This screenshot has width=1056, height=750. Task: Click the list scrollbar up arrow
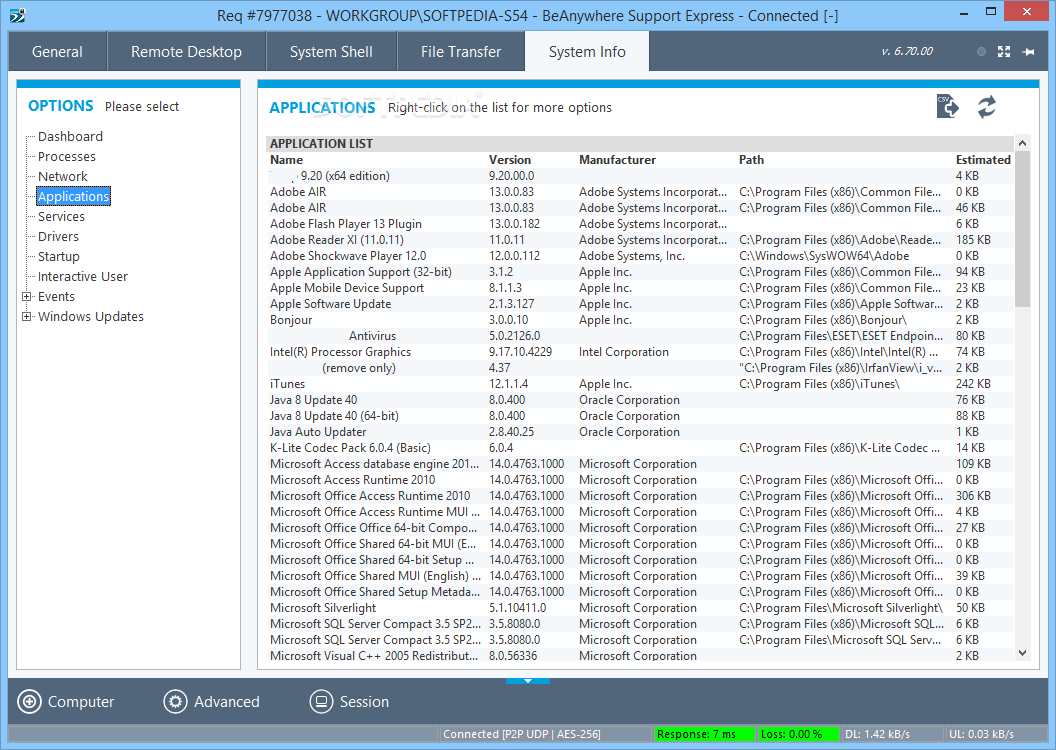[1022, 143]
